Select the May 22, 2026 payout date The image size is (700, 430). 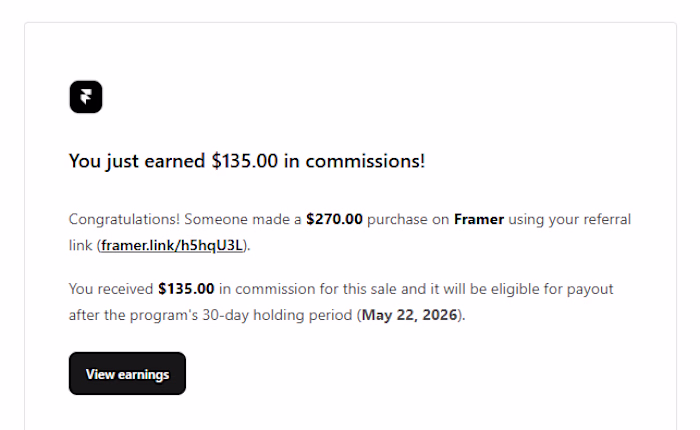tap(409, 315)
